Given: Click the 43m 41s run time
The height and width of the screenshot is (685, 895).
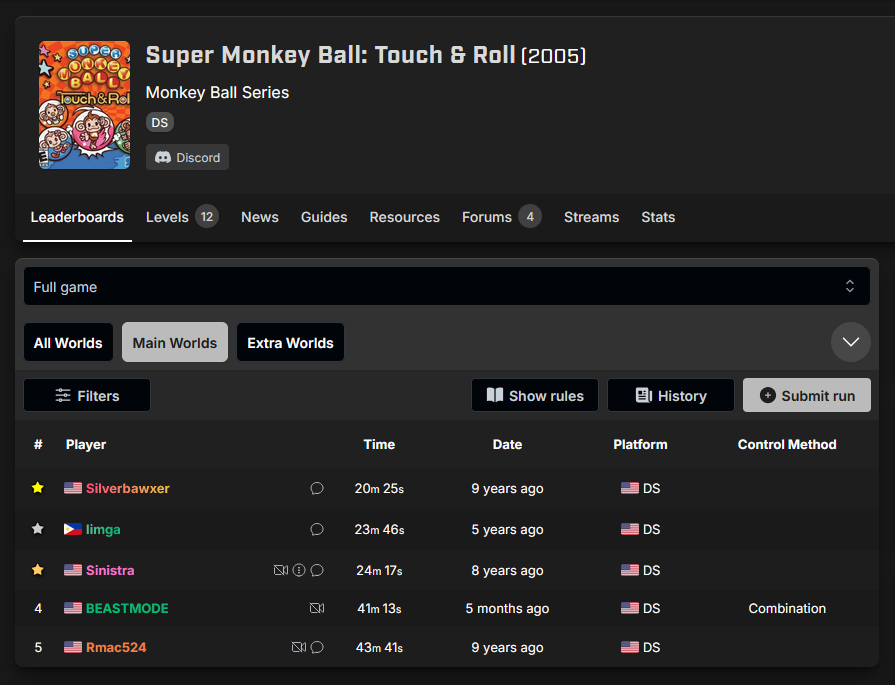Looking at the screenshot, I should click(379, 647).
